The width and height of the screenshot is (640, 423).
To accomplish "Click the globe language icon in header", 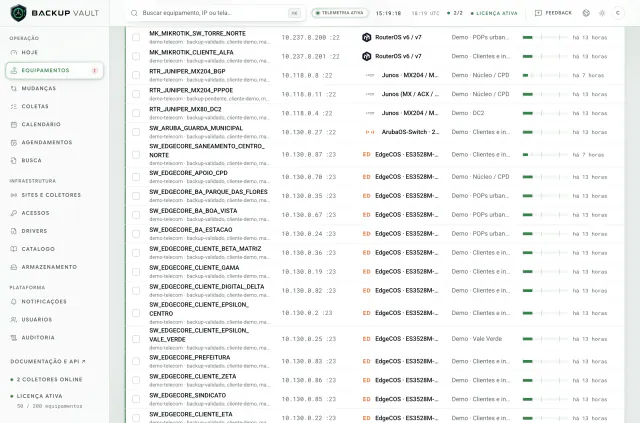I will 586,13.
